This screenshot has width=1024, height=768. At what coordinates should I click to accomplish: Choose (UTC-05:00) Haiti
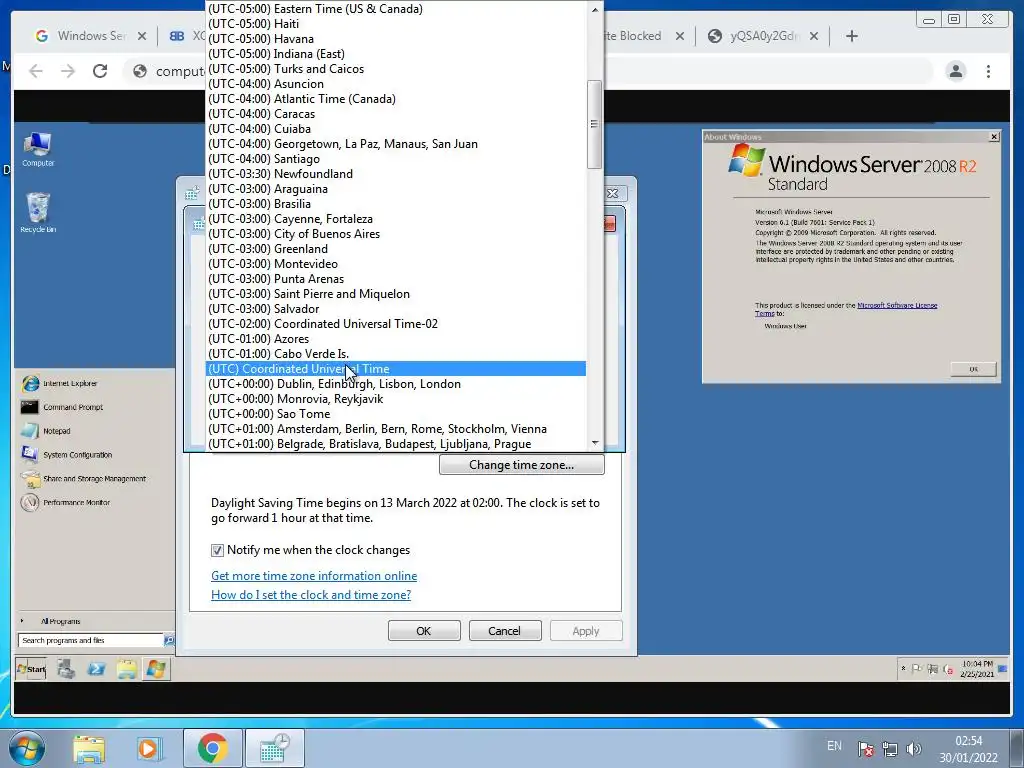[396, 24]
